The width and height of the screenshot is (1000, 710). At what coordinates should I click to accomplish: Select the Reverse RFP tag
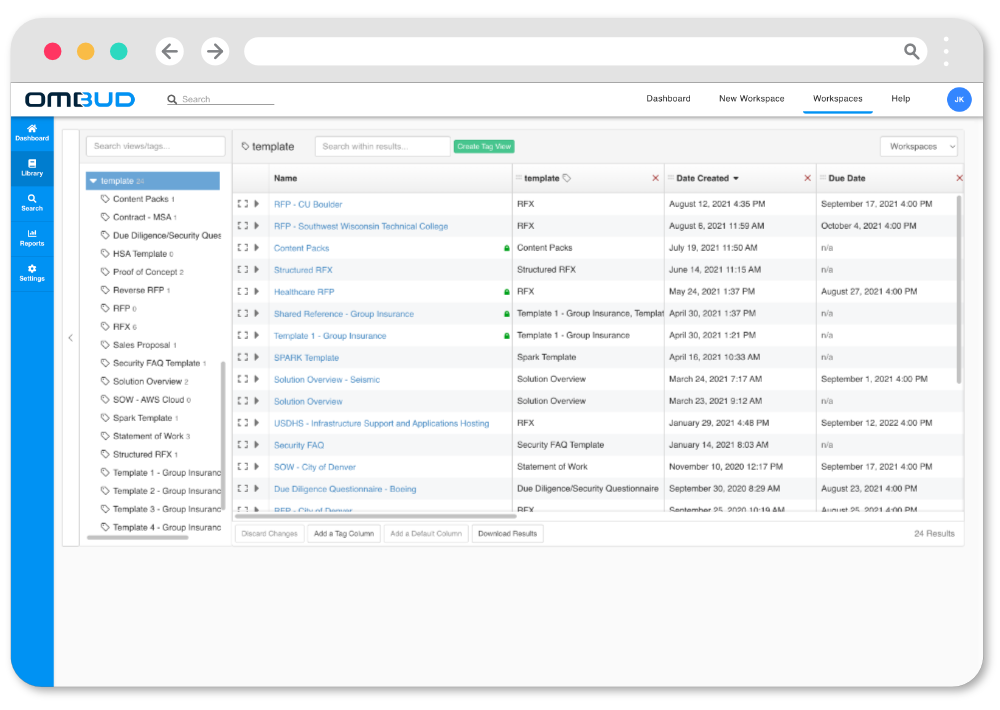[141, 290]
